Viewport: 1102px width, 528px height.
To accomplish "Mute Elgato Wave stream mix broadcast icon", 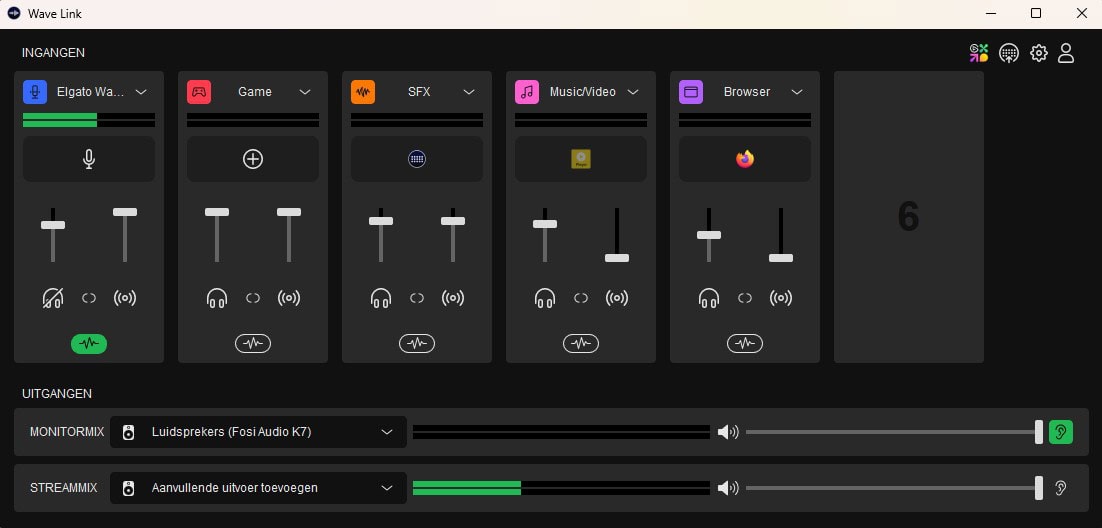I will 125,298.
